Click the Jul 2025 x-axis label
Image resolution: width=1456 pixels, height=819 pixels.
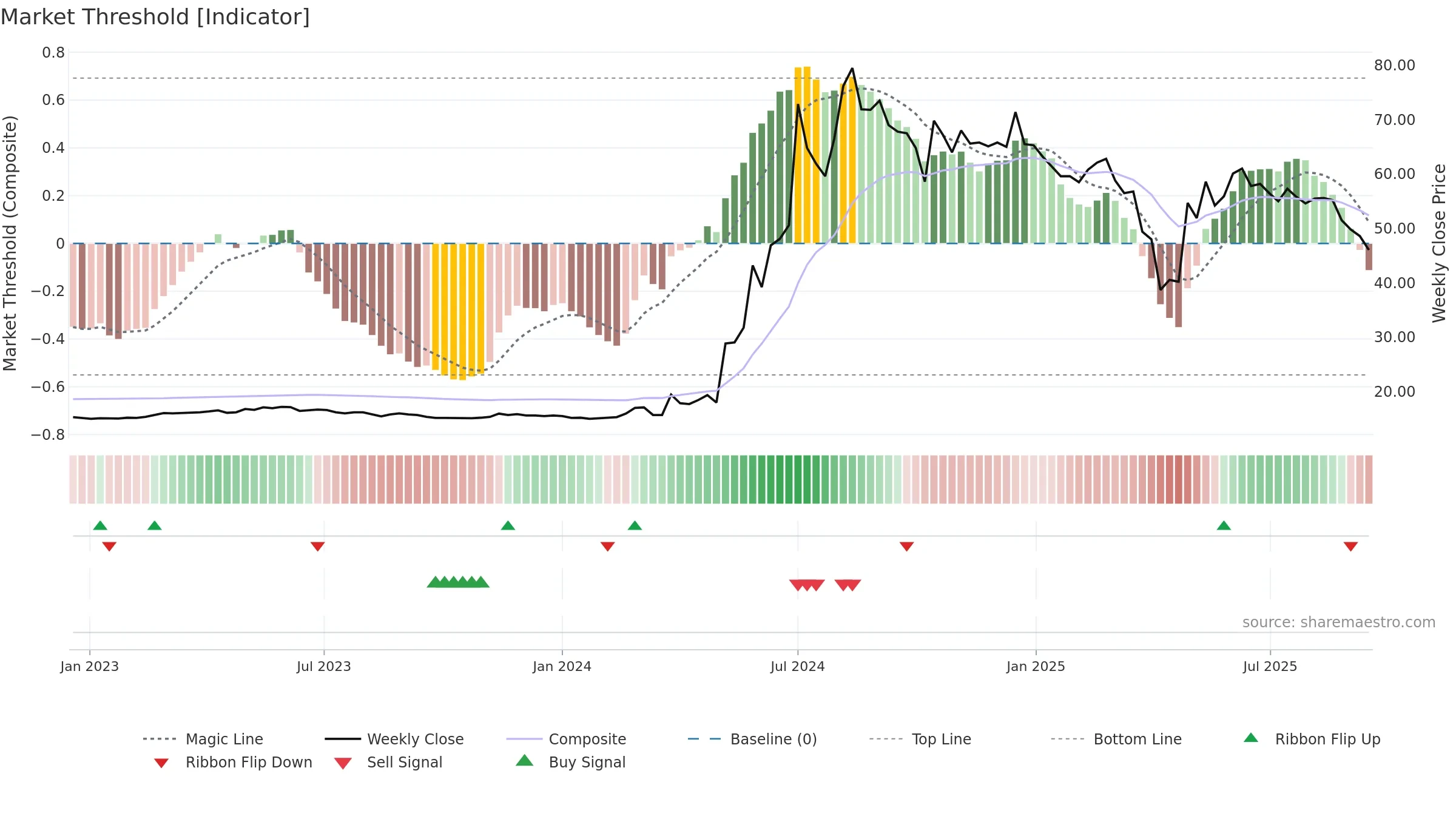point(1270,666)
